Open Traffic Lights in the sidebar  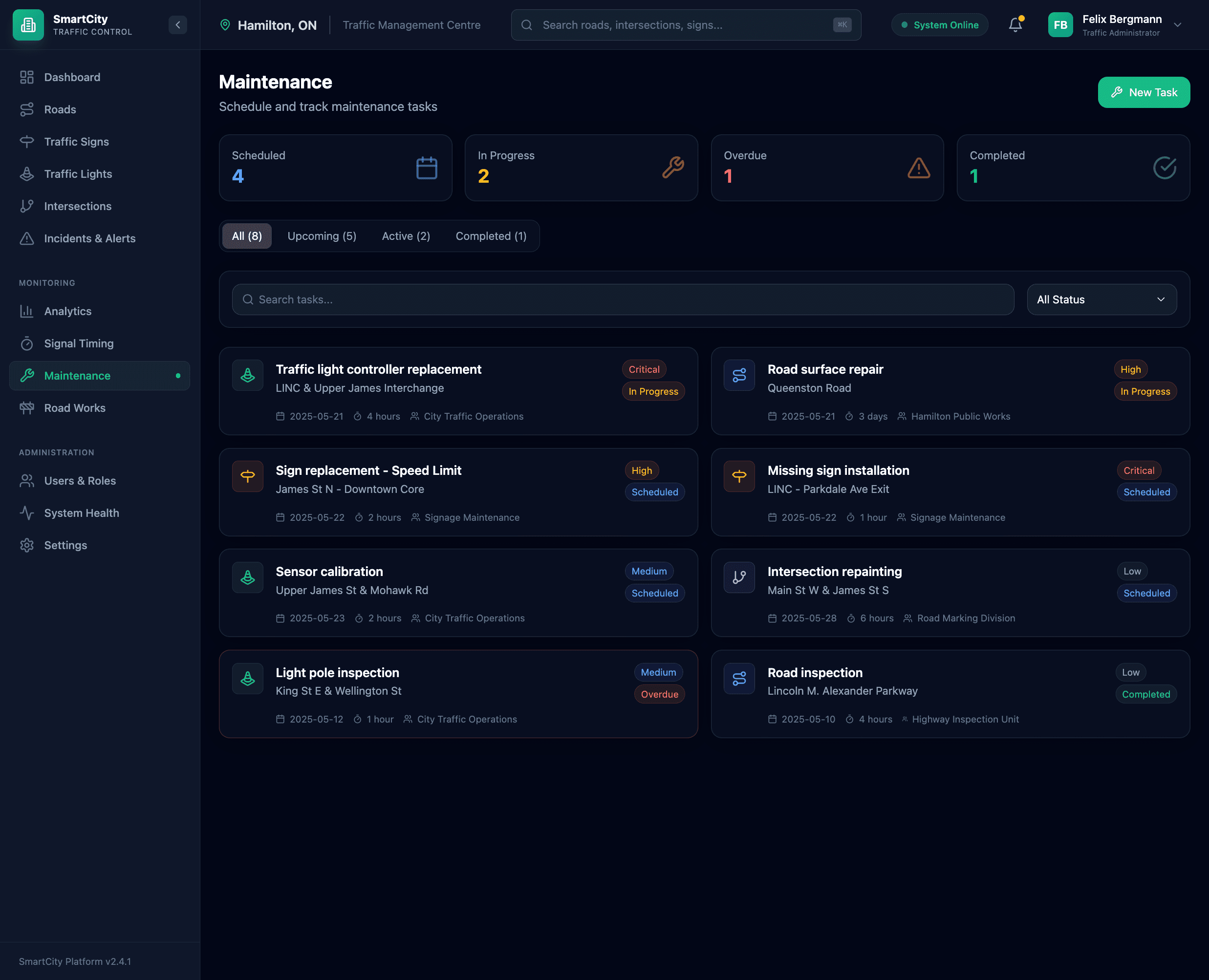[x=78, y=174]
